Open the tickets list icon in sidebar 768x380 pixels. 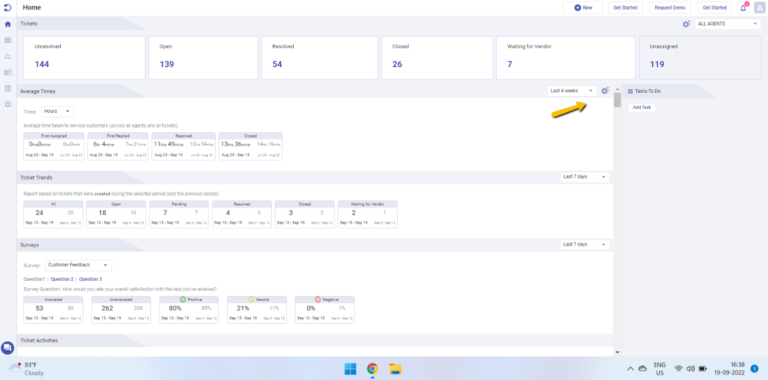point(7,40)
